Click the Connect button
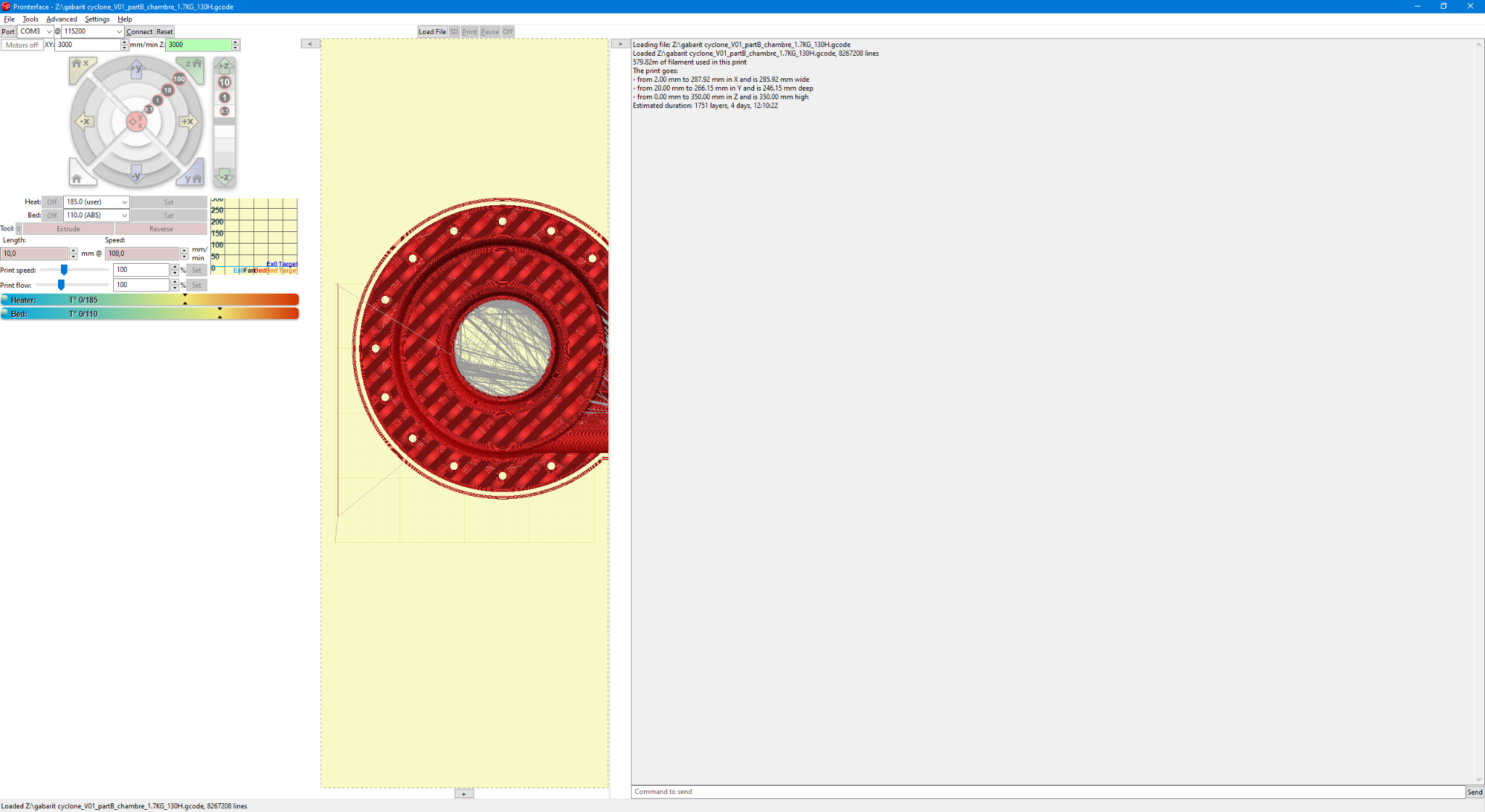The image size is (1485, 812). coord(139,32)
